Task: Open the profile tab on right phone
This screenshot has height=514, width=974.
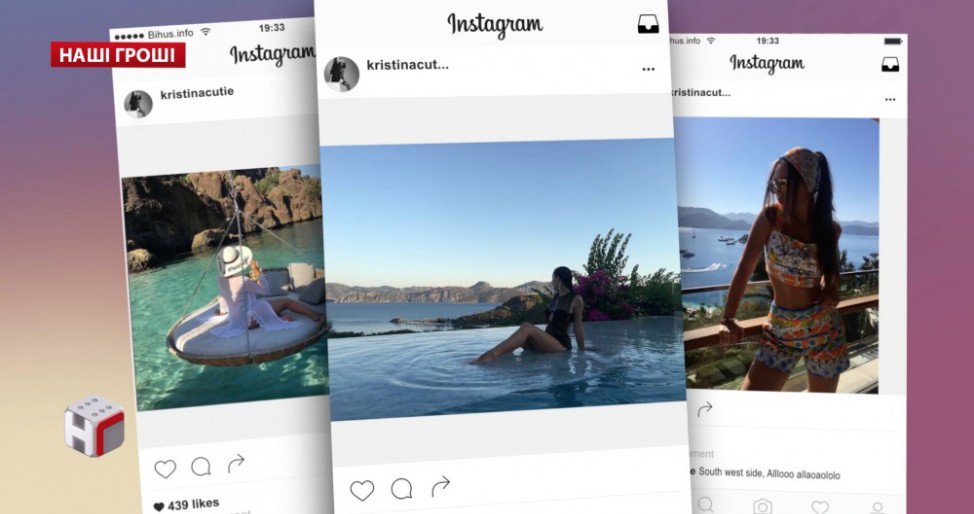Action: (x=877, y=508)
